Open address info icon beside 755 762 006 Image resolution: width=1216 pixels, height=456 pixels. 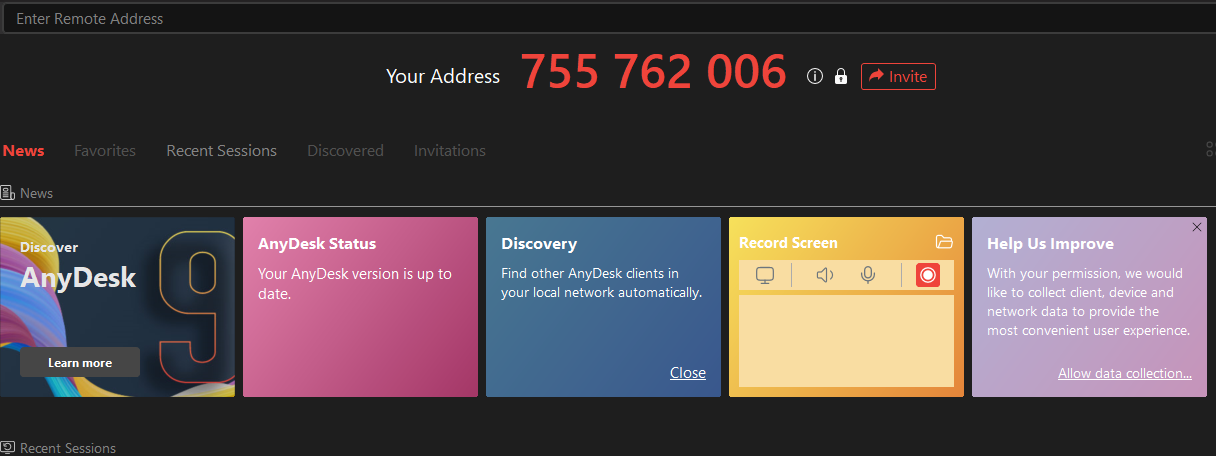click(815, 76)
